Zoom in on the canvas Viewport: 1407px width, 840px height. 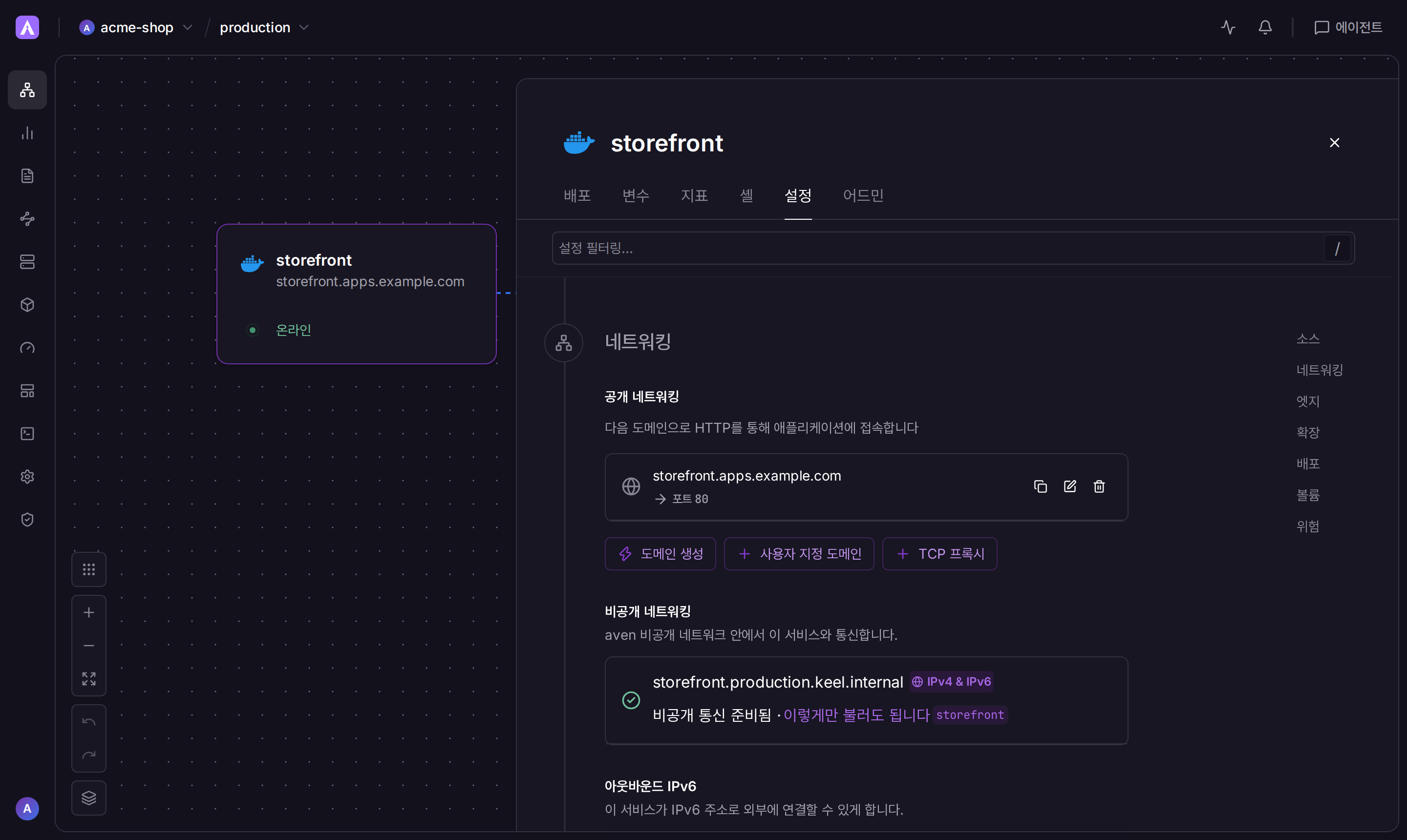click(89, 612)
